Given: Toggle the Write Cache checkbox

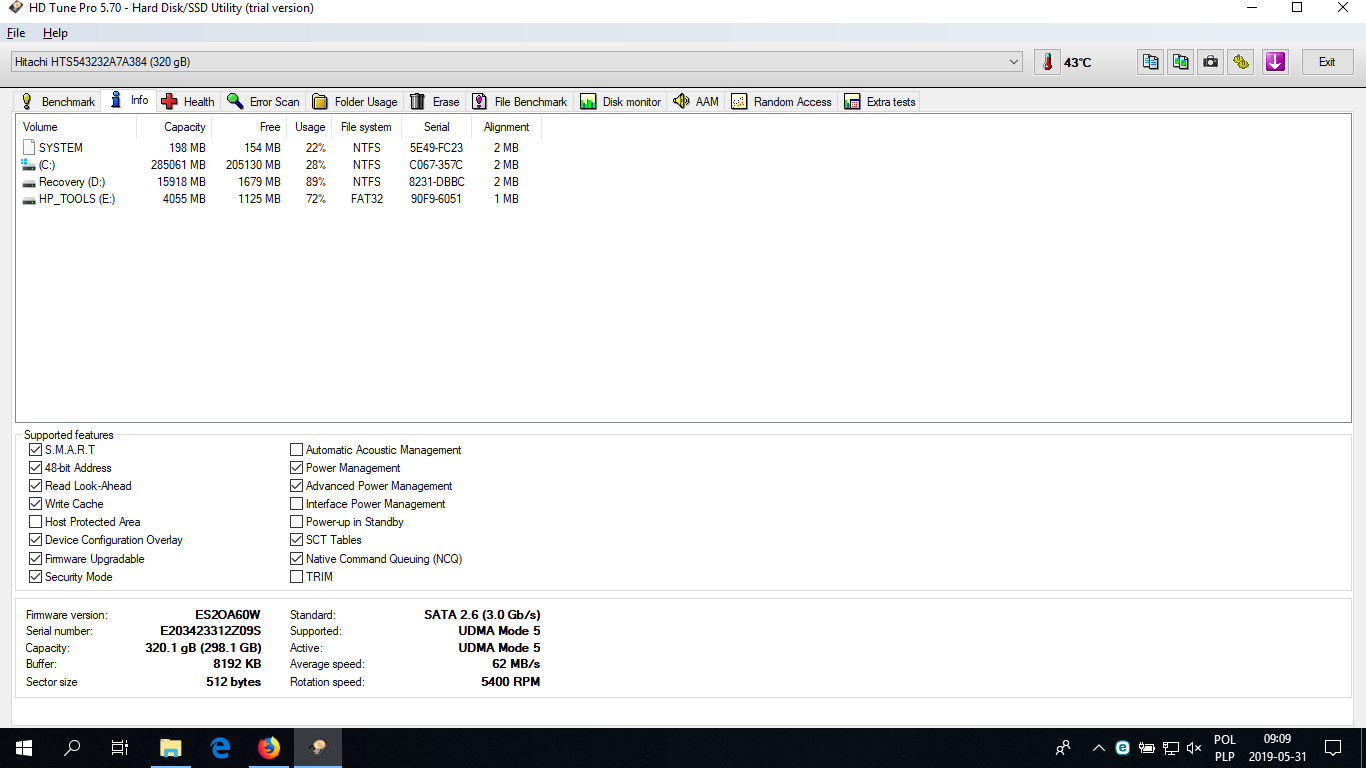Looking at the screenshot, I should [36, 504].
